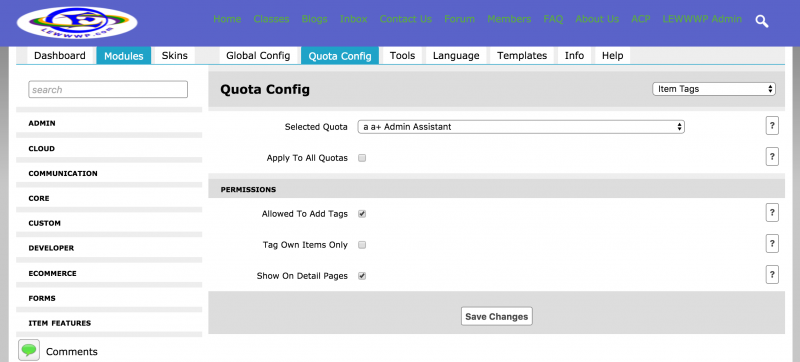Expand the DEVELOPER module category
800x362 pixels.
tap(109, 248)
